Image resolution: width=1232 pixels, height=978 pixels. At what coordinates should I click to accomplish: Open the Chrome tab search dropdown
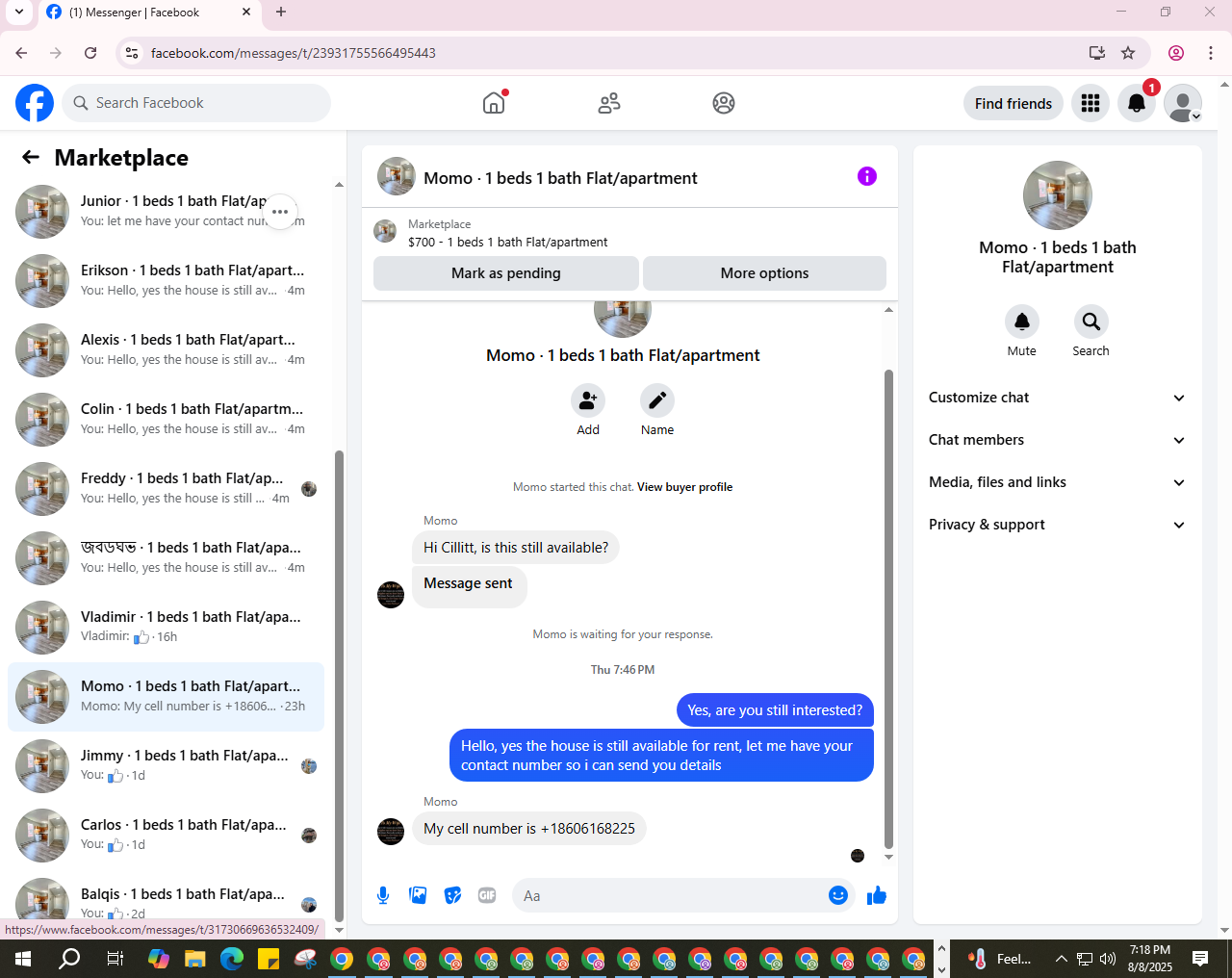[18, 13]
